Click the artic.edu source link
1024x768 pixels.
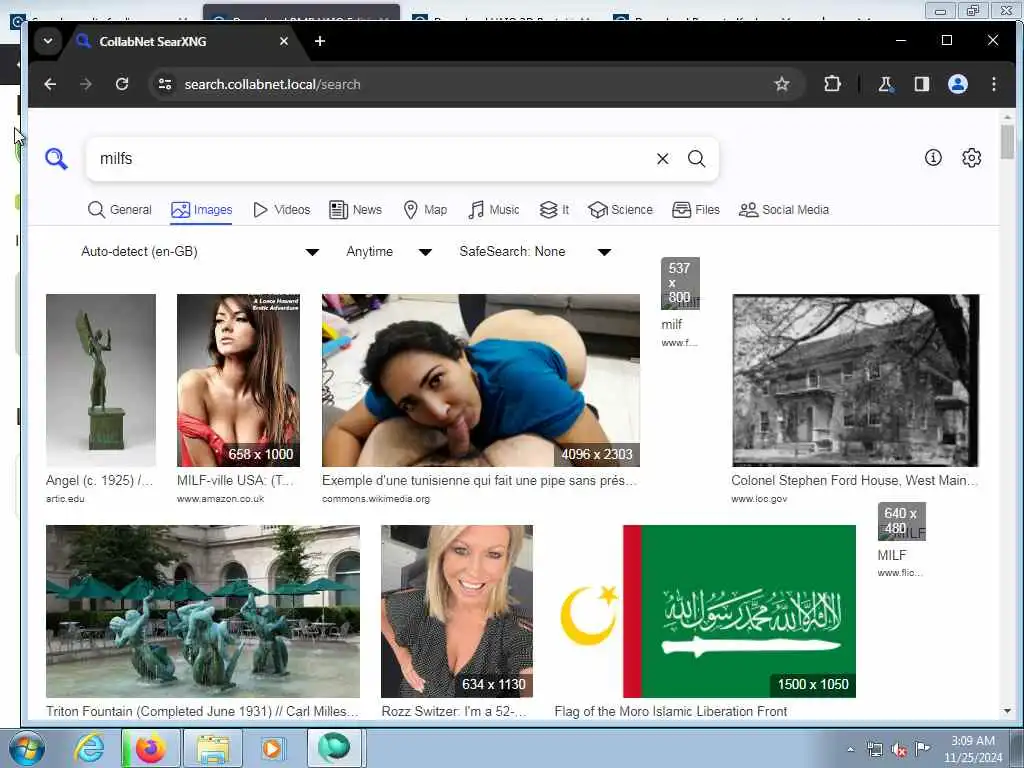[x=65, y=499]
